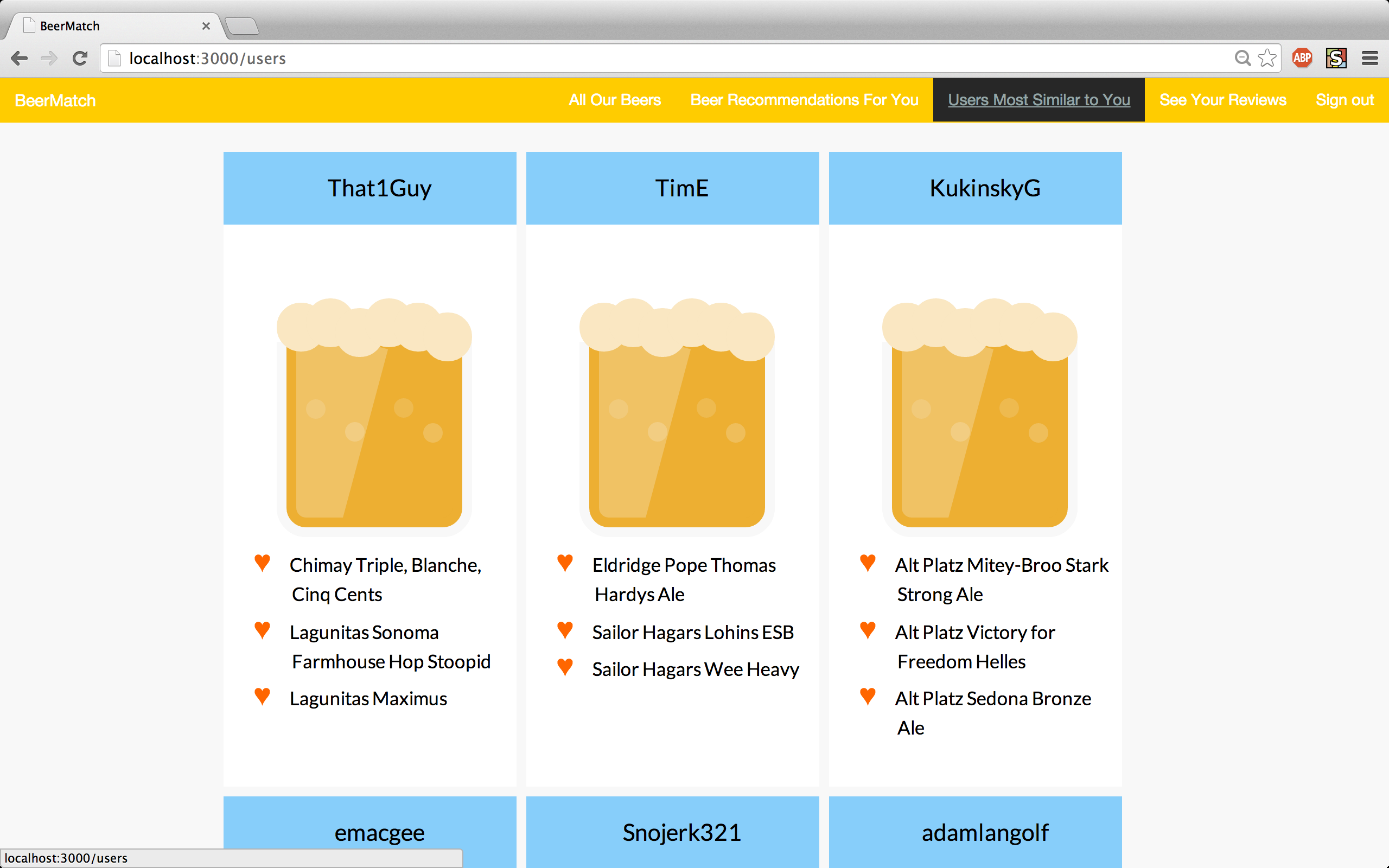Screen dimensions: 1389x868
Task: Click the KukinskyG card header
Action: pyautogui.click(x=974, y=188)
